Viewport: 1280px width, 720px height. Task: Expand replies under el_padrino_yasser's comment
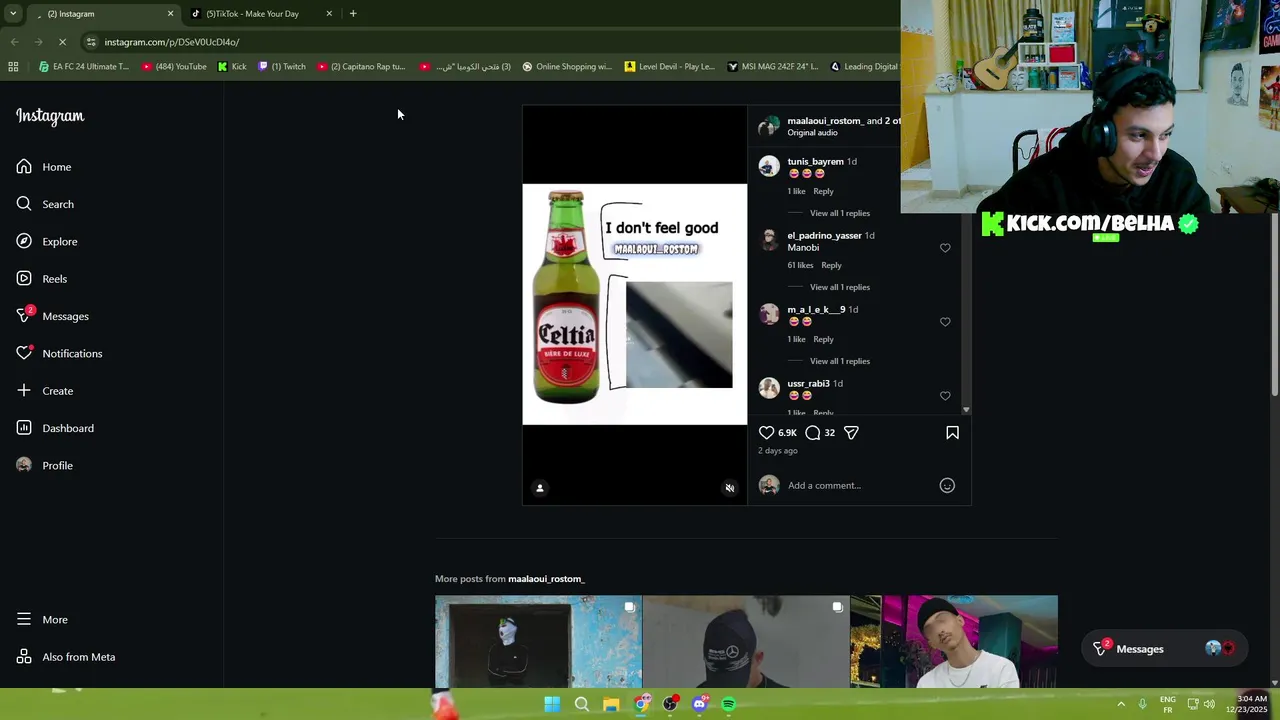pos(840,287)
